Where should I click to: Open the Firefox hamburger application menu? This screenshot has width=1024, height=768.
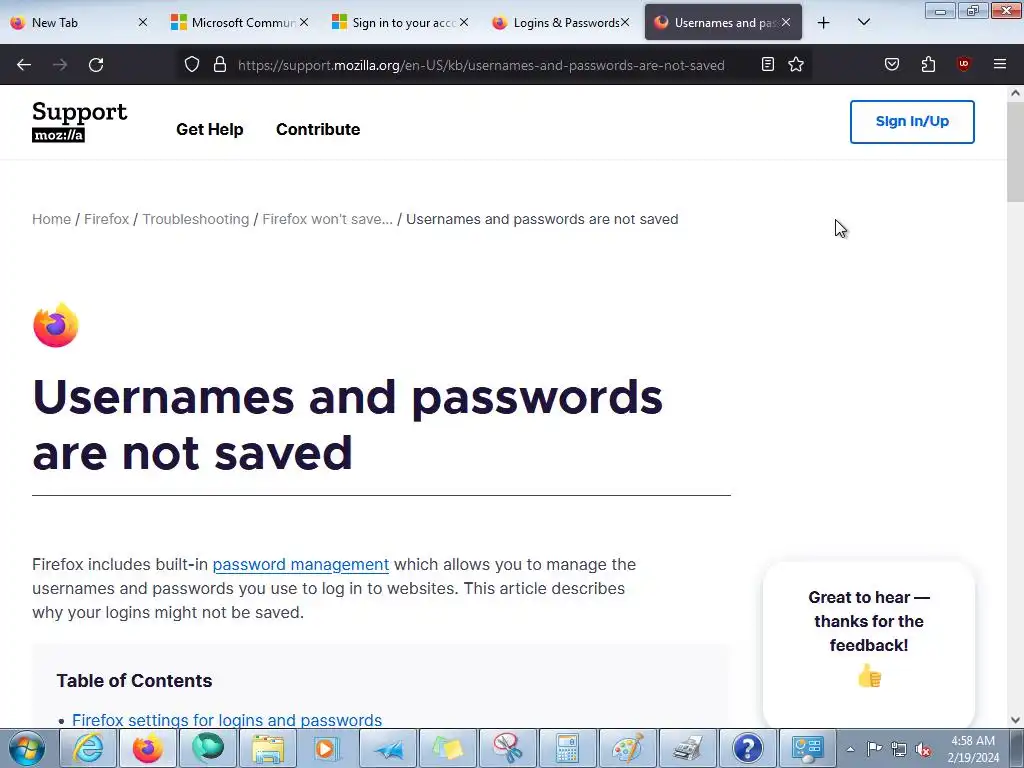[1000, 64]
